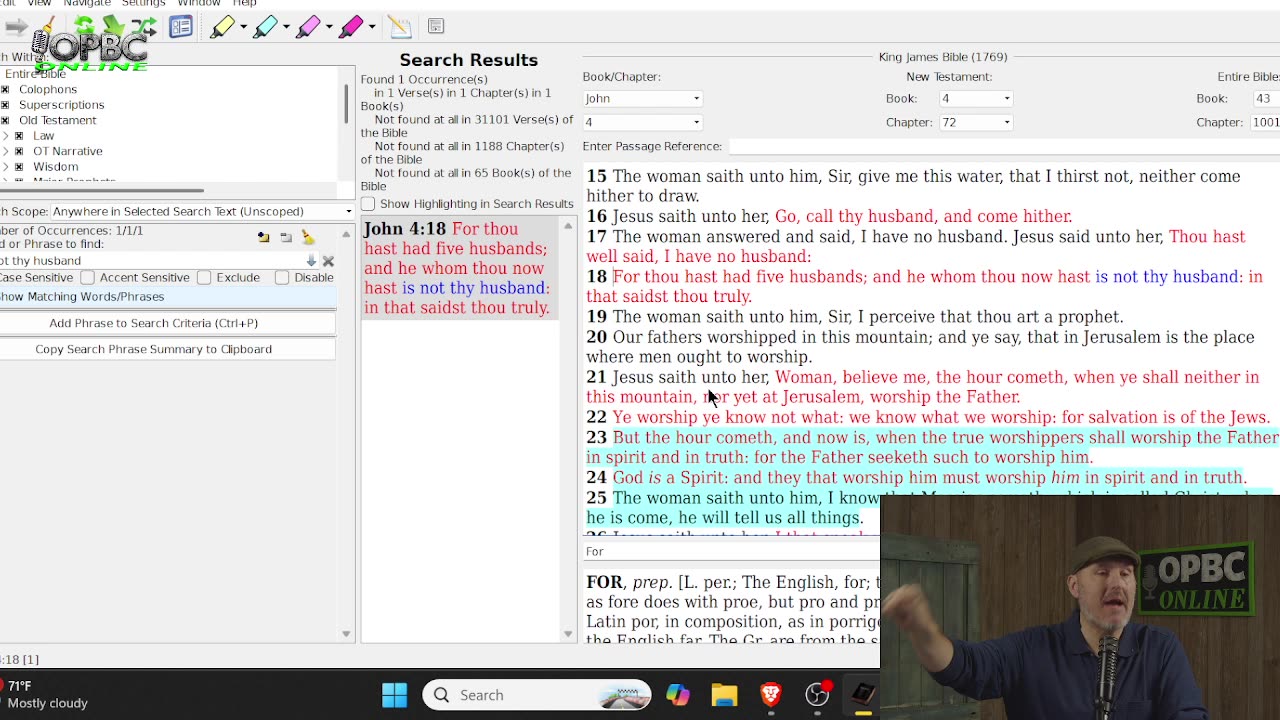The width and height of the screenshot is (1280, 720).
Task: Select the yellow highlighter tool
Action: coord(222,27)
